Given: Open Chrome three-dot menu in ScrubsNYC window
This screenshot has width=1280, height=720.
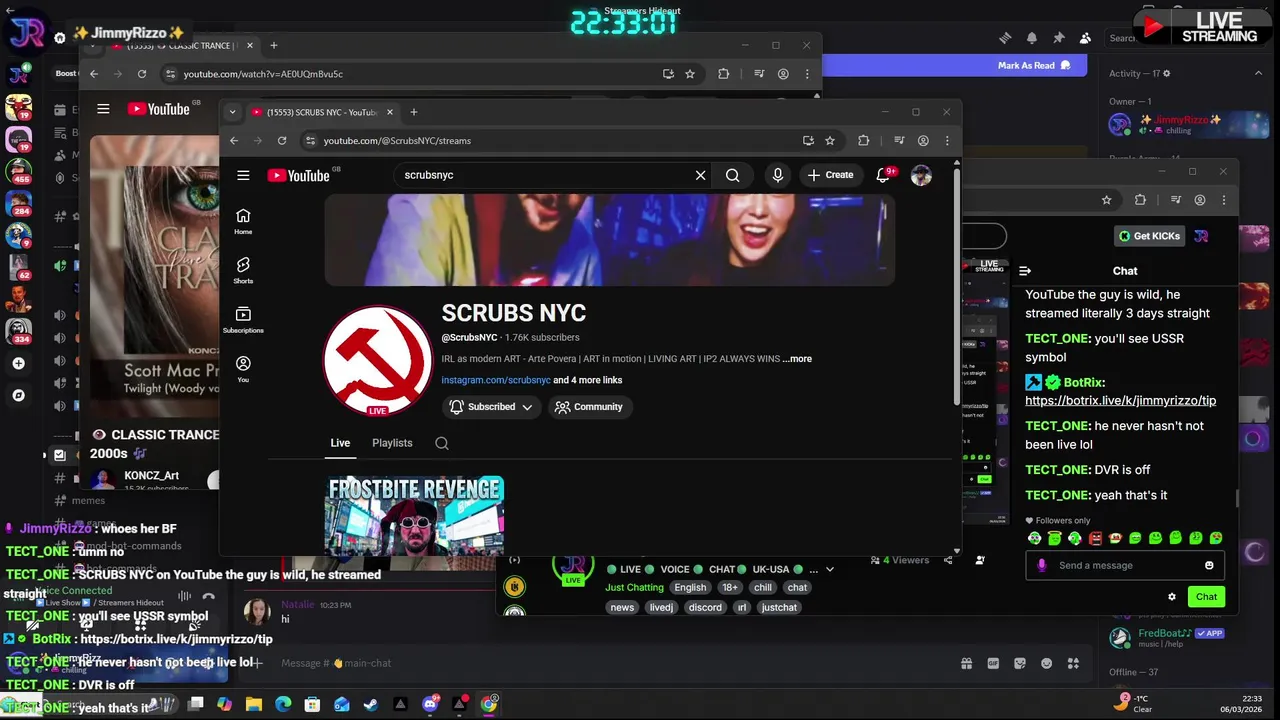Looking at the screenshot, I should (947, 141).
